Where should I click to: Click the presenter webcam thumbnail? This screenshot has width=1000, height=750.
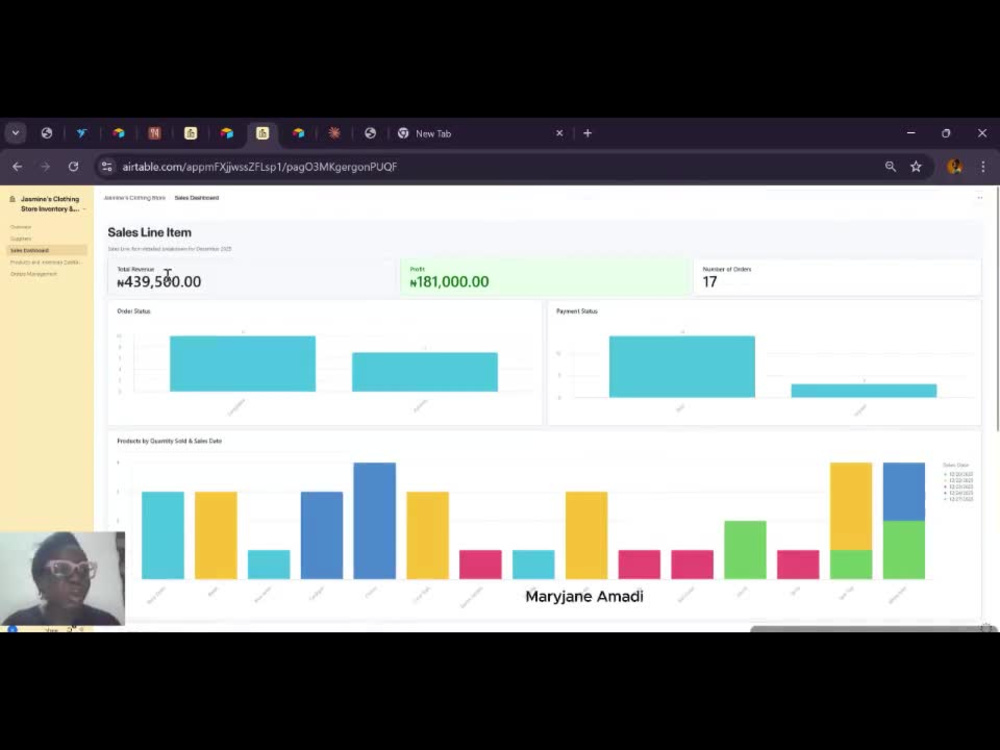(x=62, y=578)
